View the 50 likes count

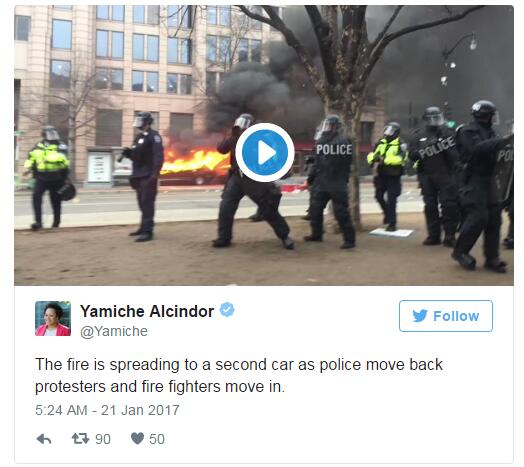pyautogui.click(x=157, y=439)
